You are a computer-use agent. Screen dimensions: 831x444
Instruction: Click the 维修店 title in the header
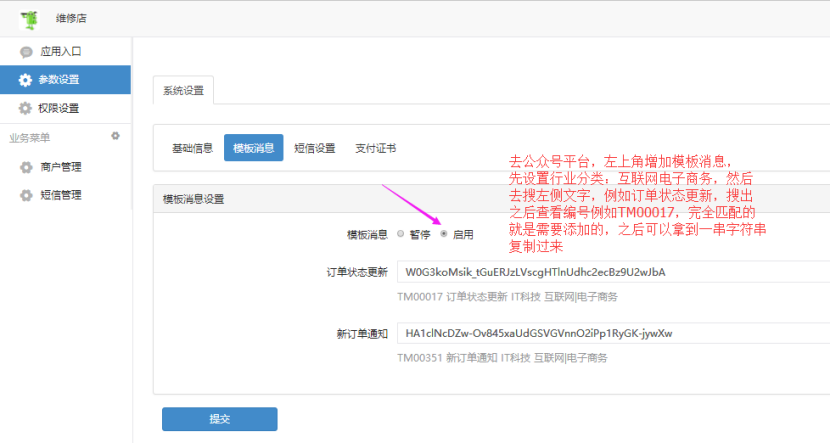(71, 19)
